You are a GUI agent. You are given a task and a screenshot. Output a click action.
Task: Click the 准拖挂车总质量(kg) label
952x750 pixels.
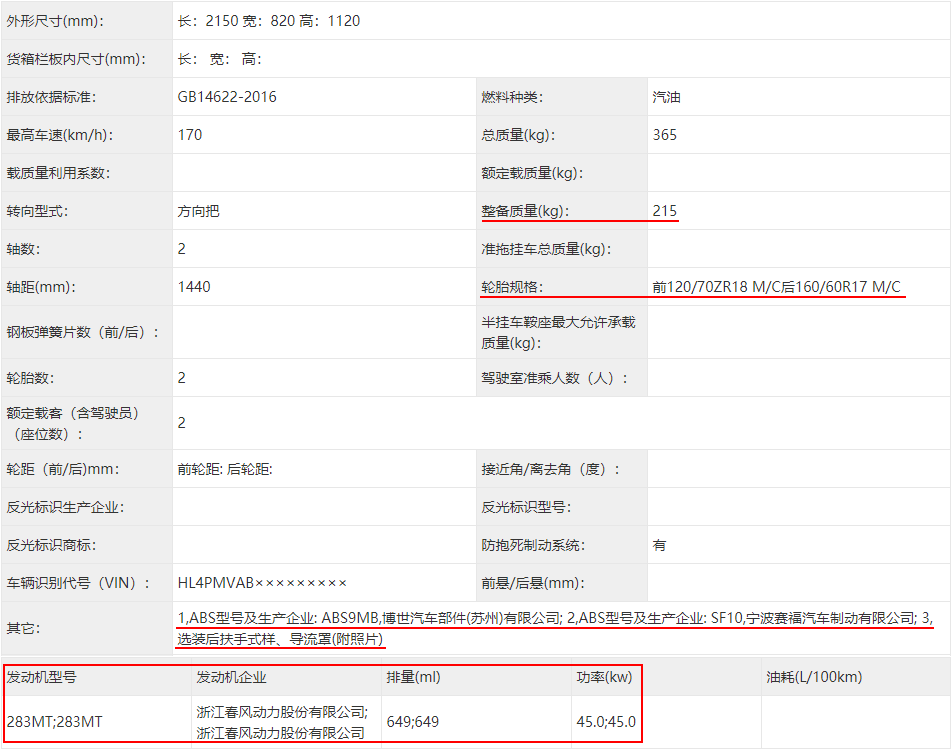[546, 249]
